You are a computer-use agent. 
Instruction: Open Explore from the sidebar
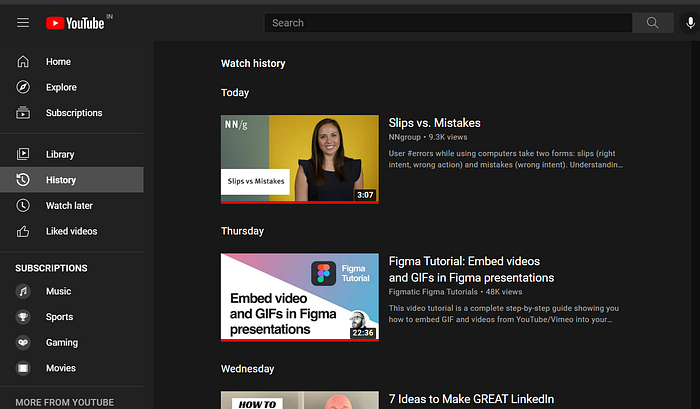tap(61, 88)
